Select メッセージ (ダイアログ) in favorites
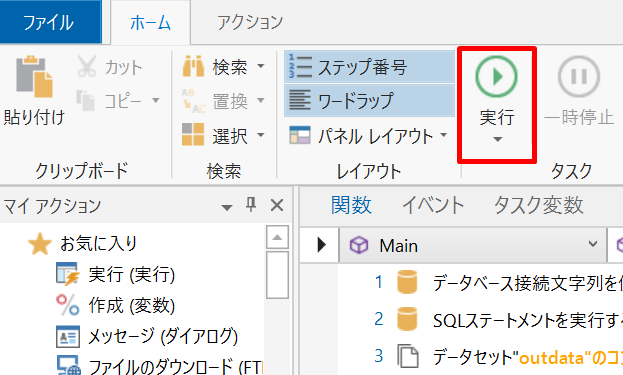This screenshot has width=623, height=375. pyautogui.click(x=163, y=336)
